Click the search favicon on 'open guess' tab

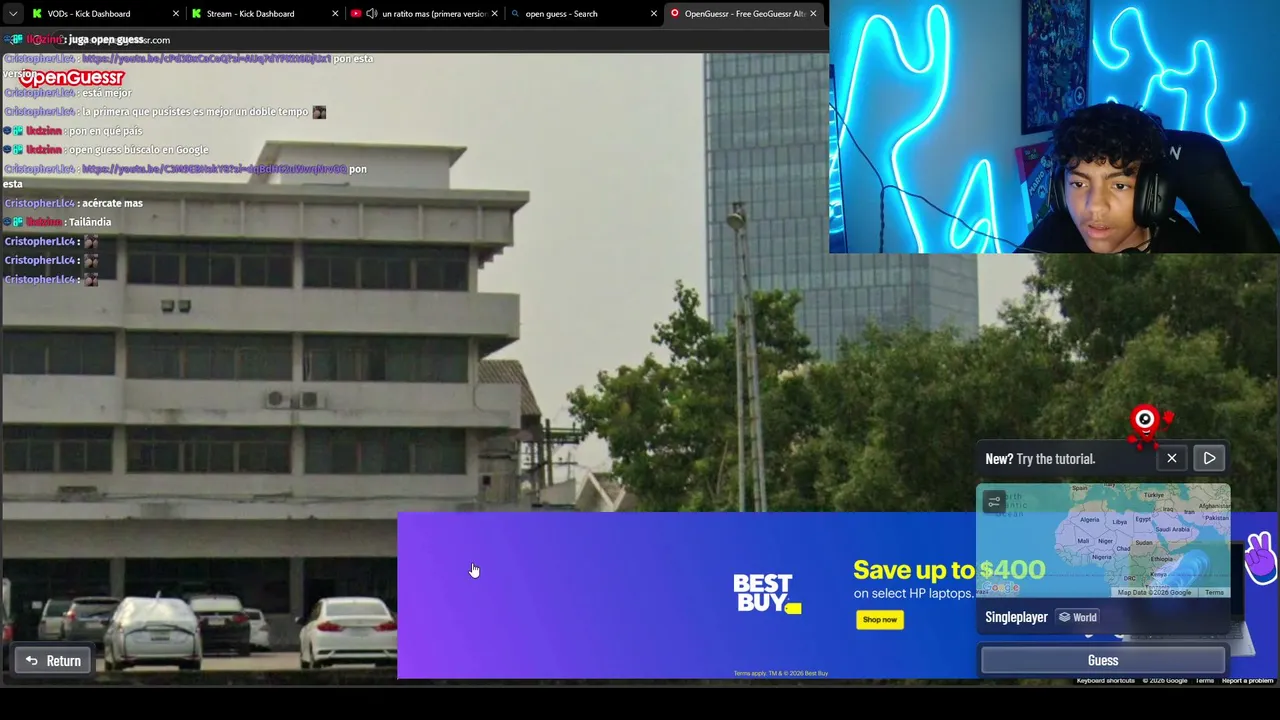tap(516, 14)
